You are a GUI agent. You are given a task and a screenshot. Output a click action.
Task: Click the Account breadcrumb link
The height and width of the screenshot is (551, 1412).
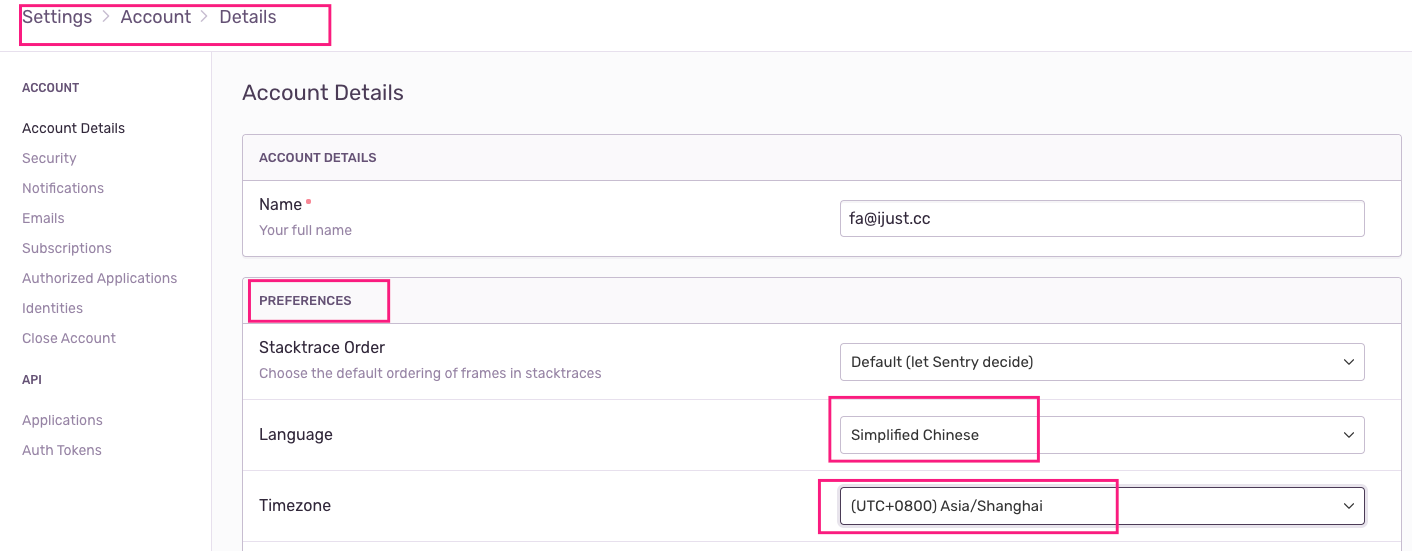[155, 17]
